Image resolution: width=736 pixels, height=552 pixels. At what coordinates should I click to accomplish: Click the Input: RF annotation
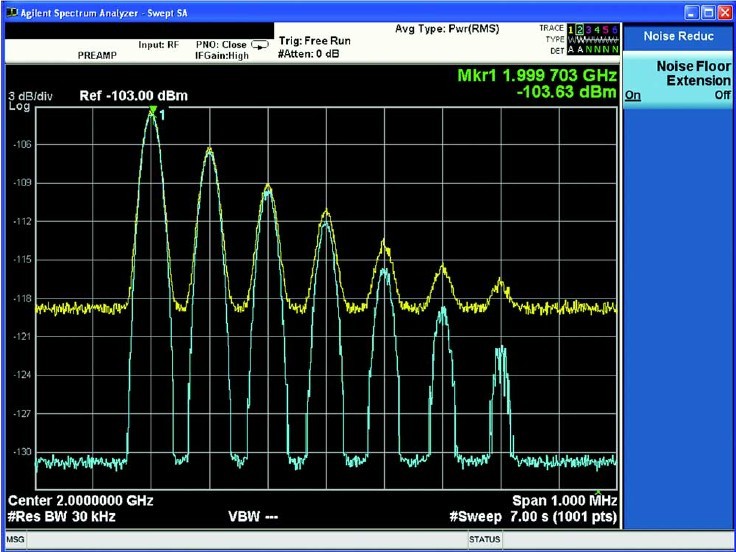(x=159, y=45)
